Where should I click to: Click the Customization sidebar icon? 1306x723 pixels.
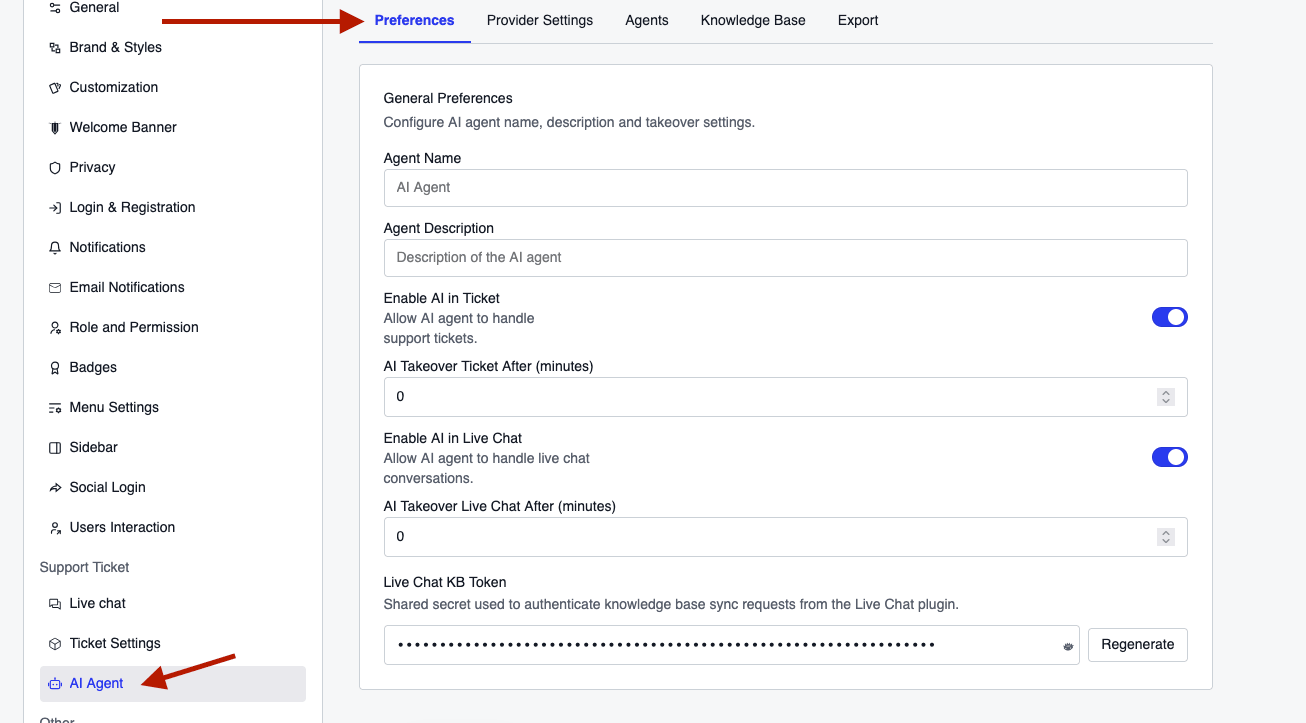pyautogui.click(x=55, y=88)
